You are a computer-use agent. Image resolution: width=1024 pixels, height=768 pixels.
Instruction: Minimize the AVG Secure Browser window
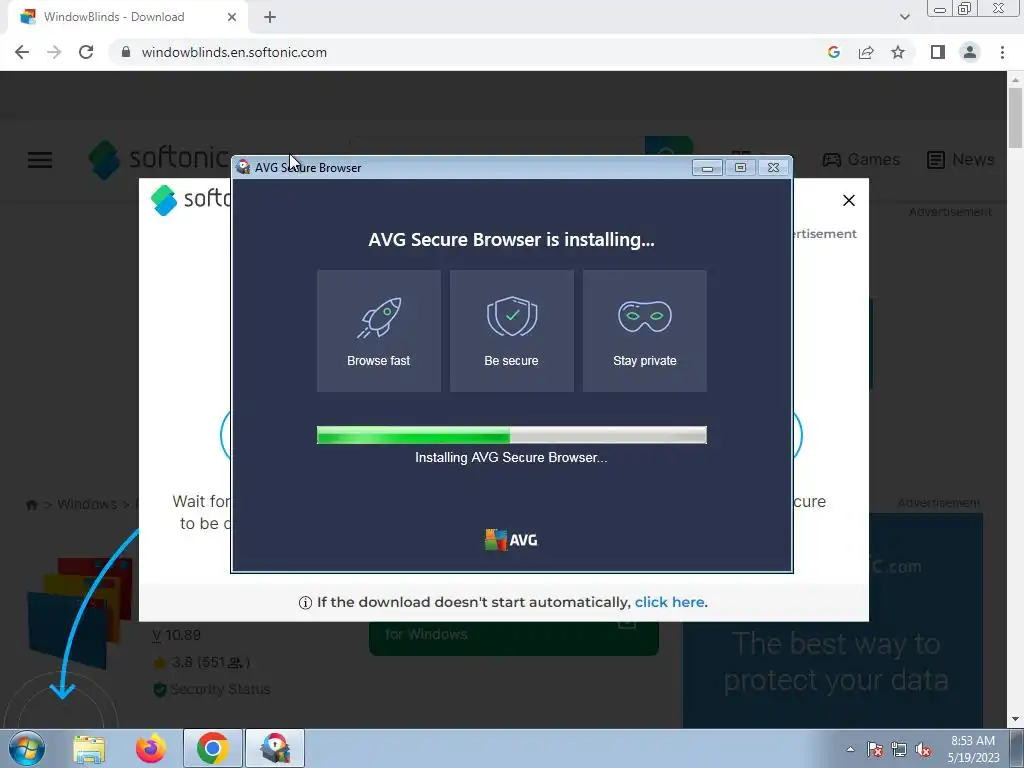coord(707,168)
